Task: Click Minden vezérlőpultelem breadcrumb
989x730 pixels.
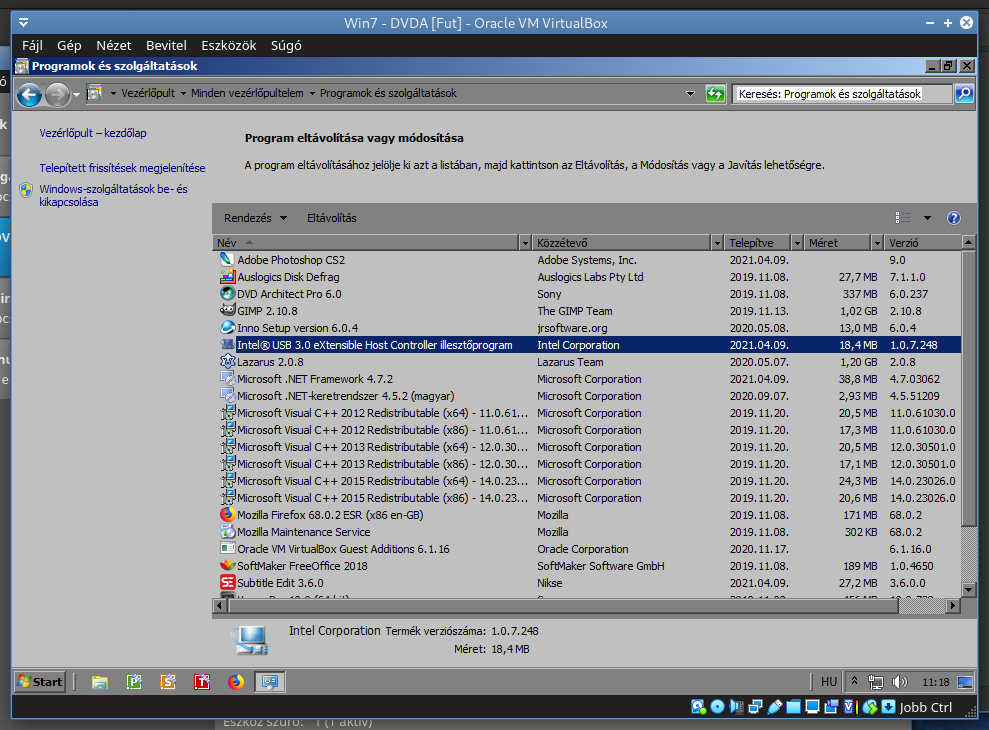Action: point(247,93)
